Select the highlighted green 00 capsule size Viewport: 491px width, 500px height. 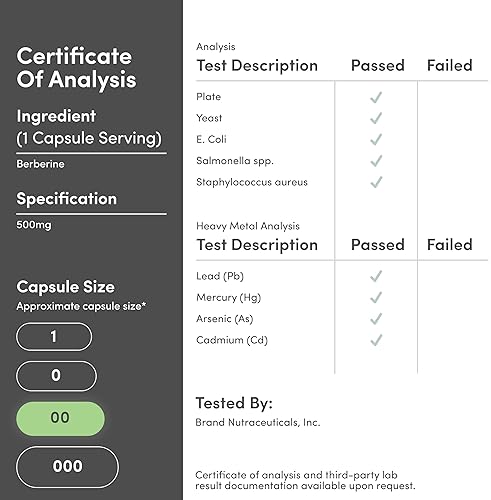(x=60, y=418)
